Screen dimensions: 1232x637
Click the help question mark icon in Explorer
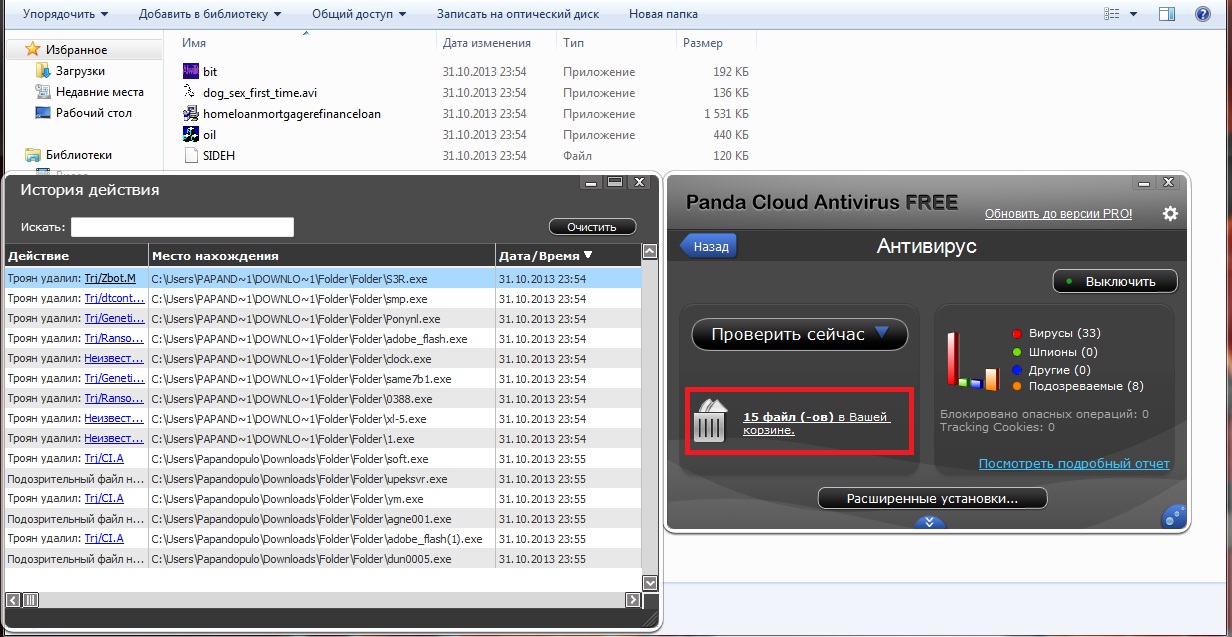point(1203,14)
